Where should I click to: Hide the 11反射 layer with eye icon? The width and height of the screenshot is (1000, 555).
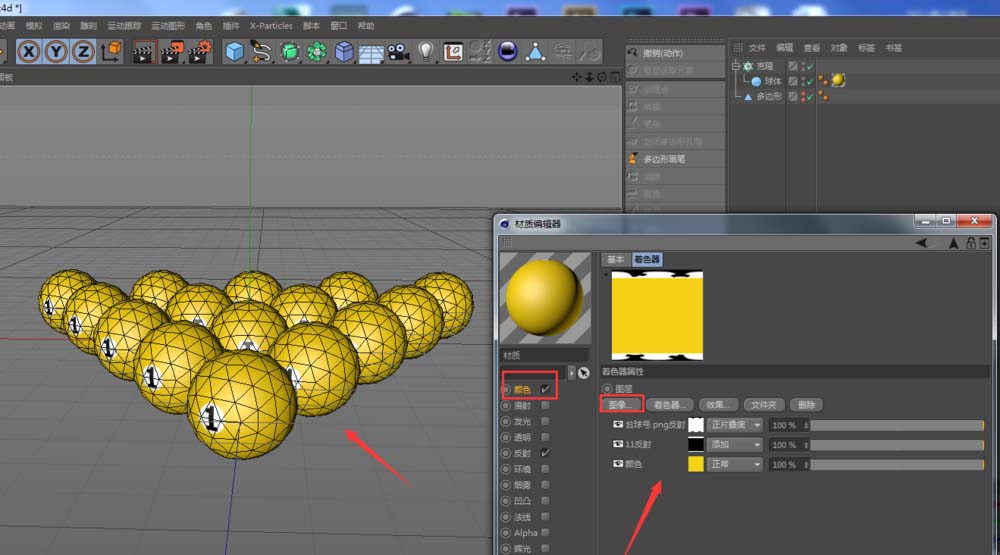[x=617, y=444]
